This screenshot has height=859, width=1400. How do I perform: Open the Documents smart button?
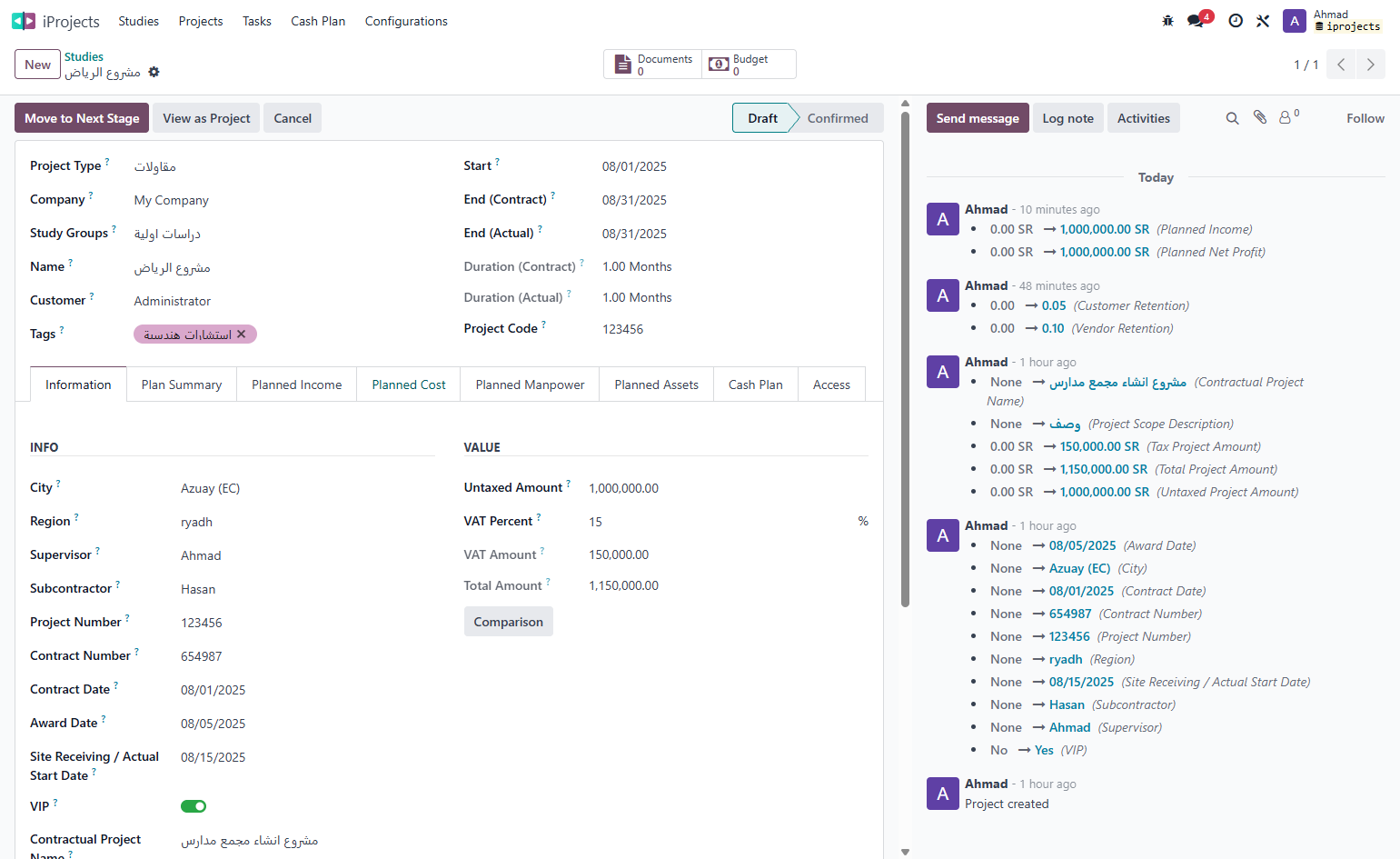click(x=653, y=65)
